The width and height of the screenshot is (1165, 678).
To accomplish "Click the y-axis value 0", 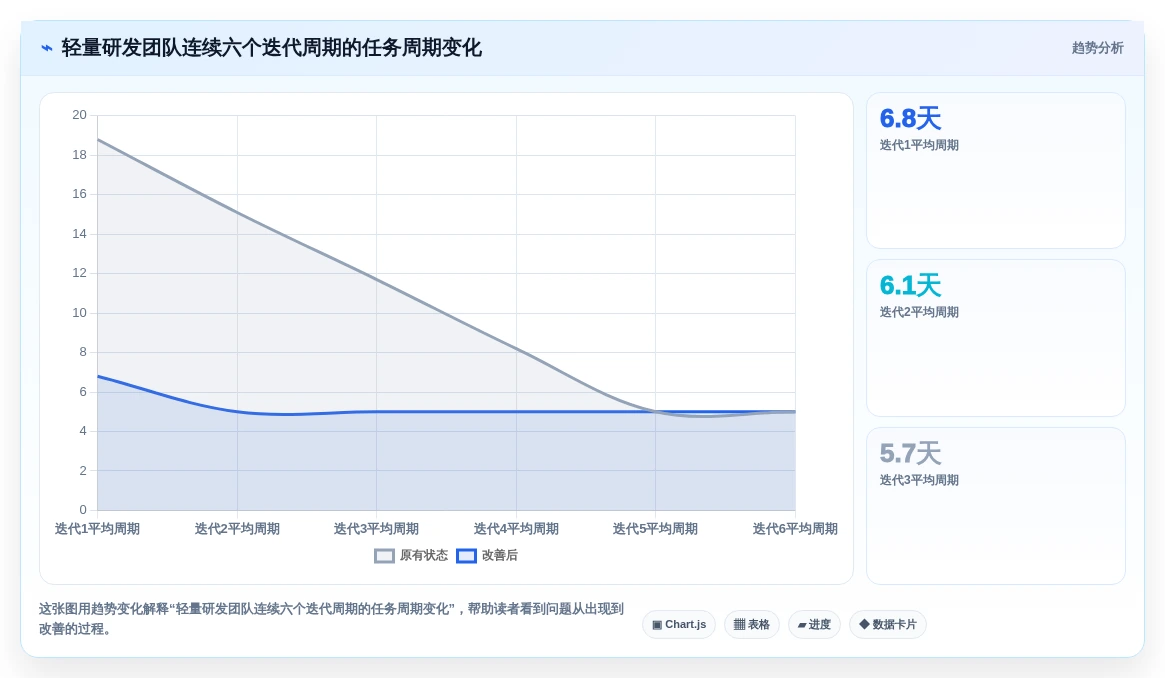I will click(83, 510).
